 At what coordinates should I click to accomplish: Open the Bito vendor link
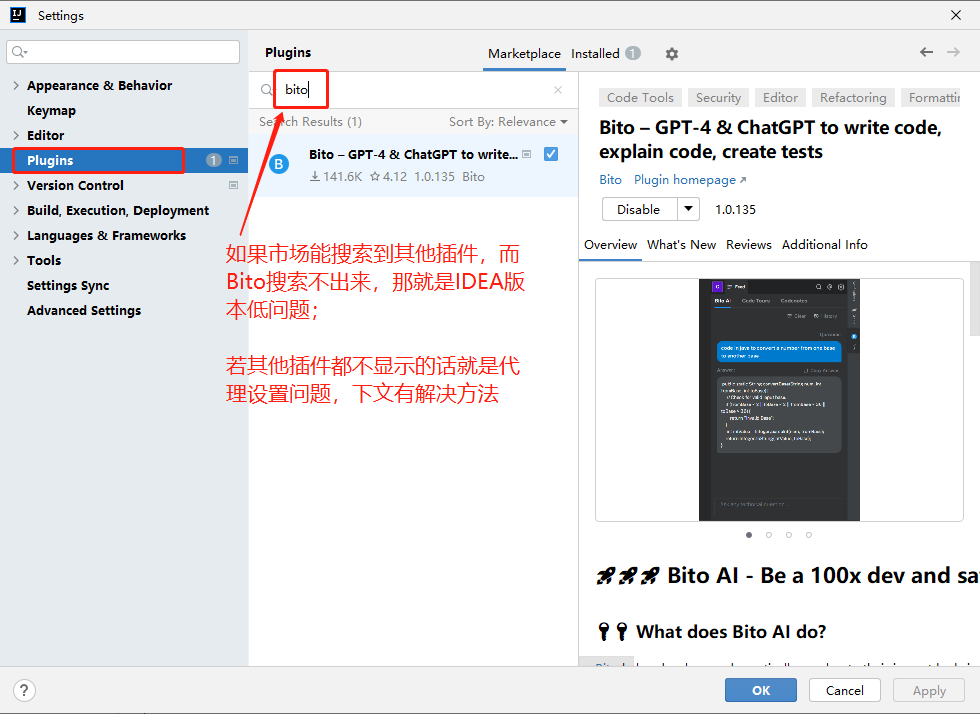click(x=611, y=180)
